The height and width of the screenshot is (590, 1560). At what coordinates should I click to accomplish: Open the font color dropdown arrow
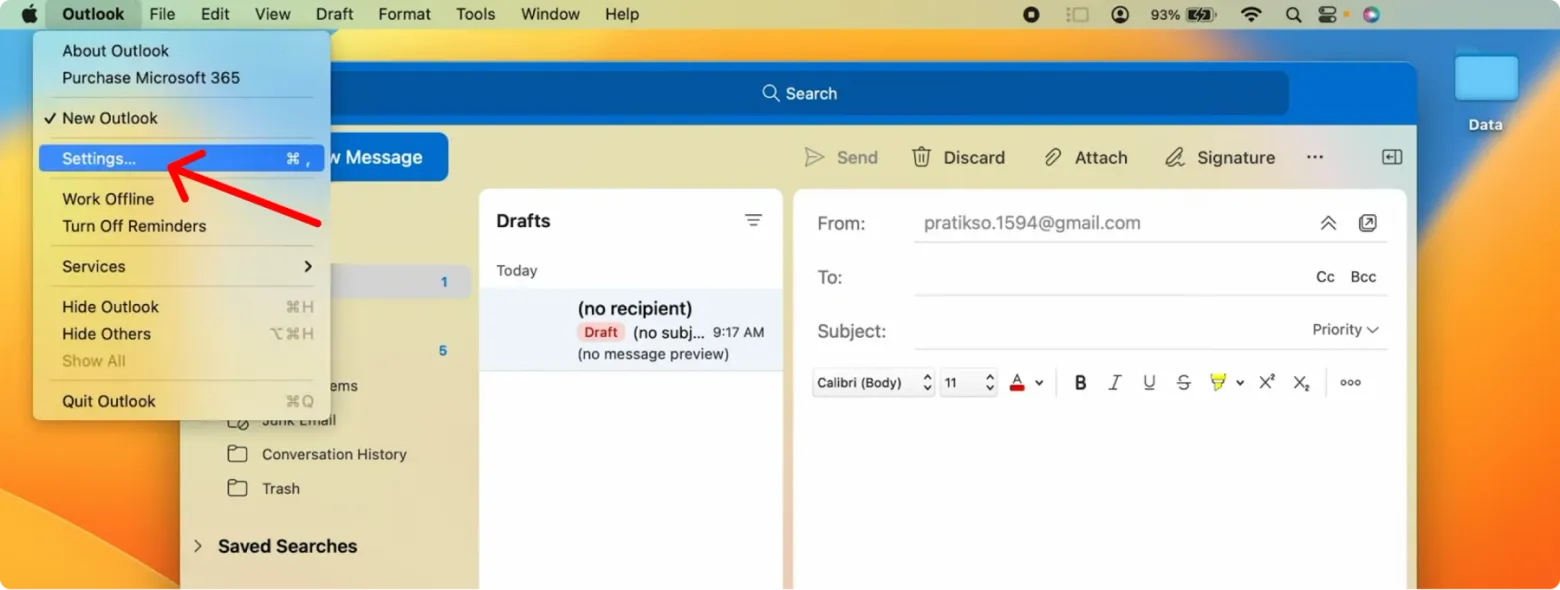tap(1039, 383)
